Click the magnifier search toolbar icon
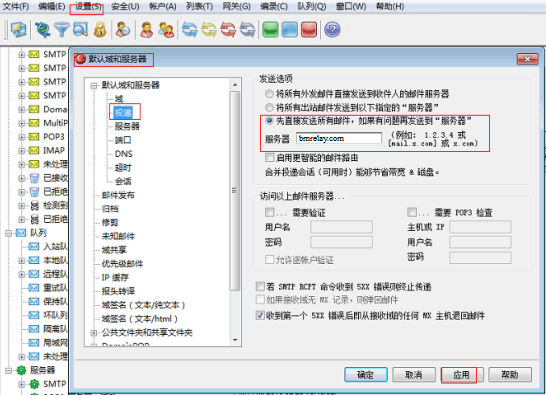 click(80, 30)
